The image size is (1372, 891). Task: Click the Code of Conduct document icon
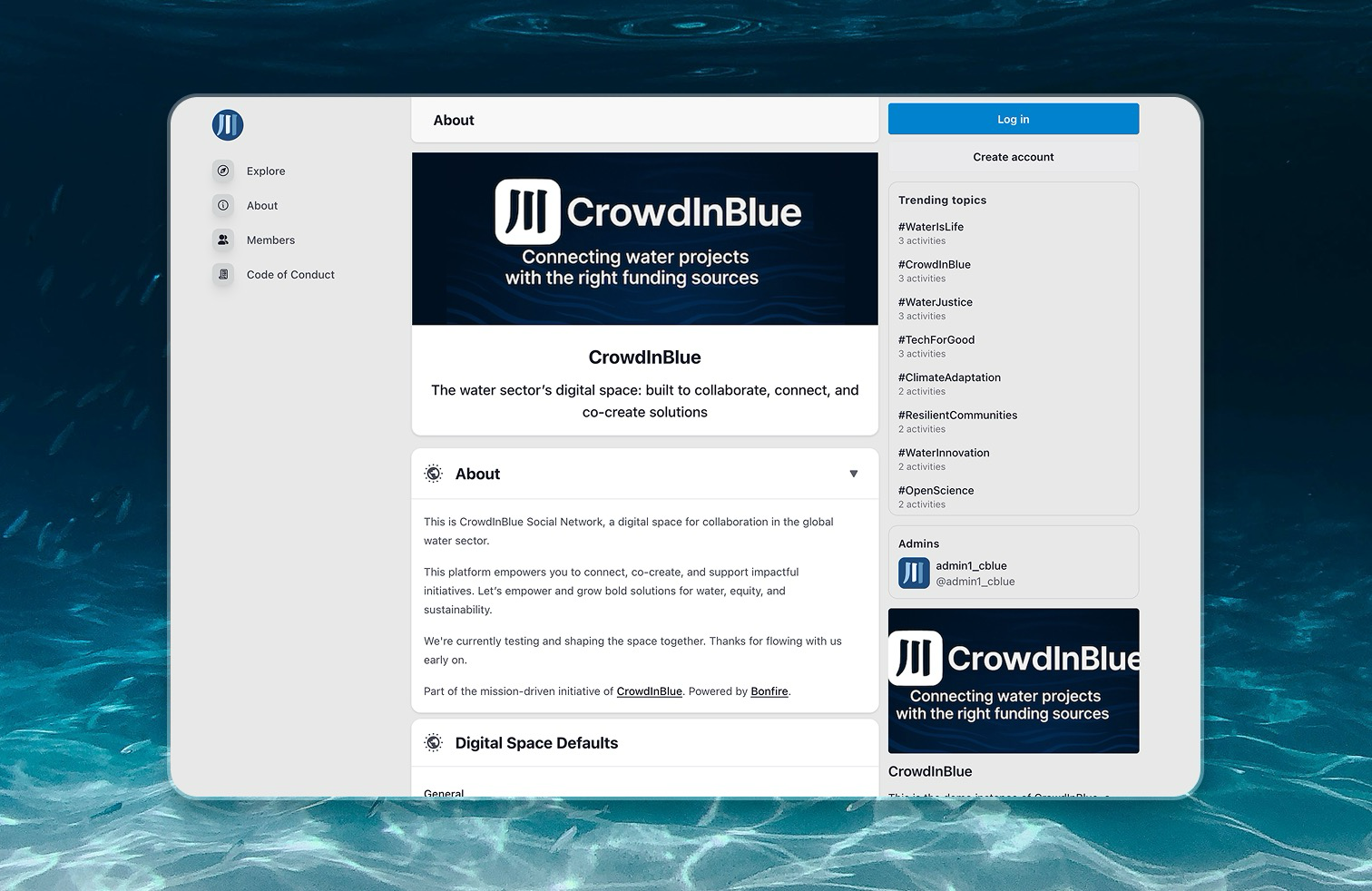tap(223, 274)
